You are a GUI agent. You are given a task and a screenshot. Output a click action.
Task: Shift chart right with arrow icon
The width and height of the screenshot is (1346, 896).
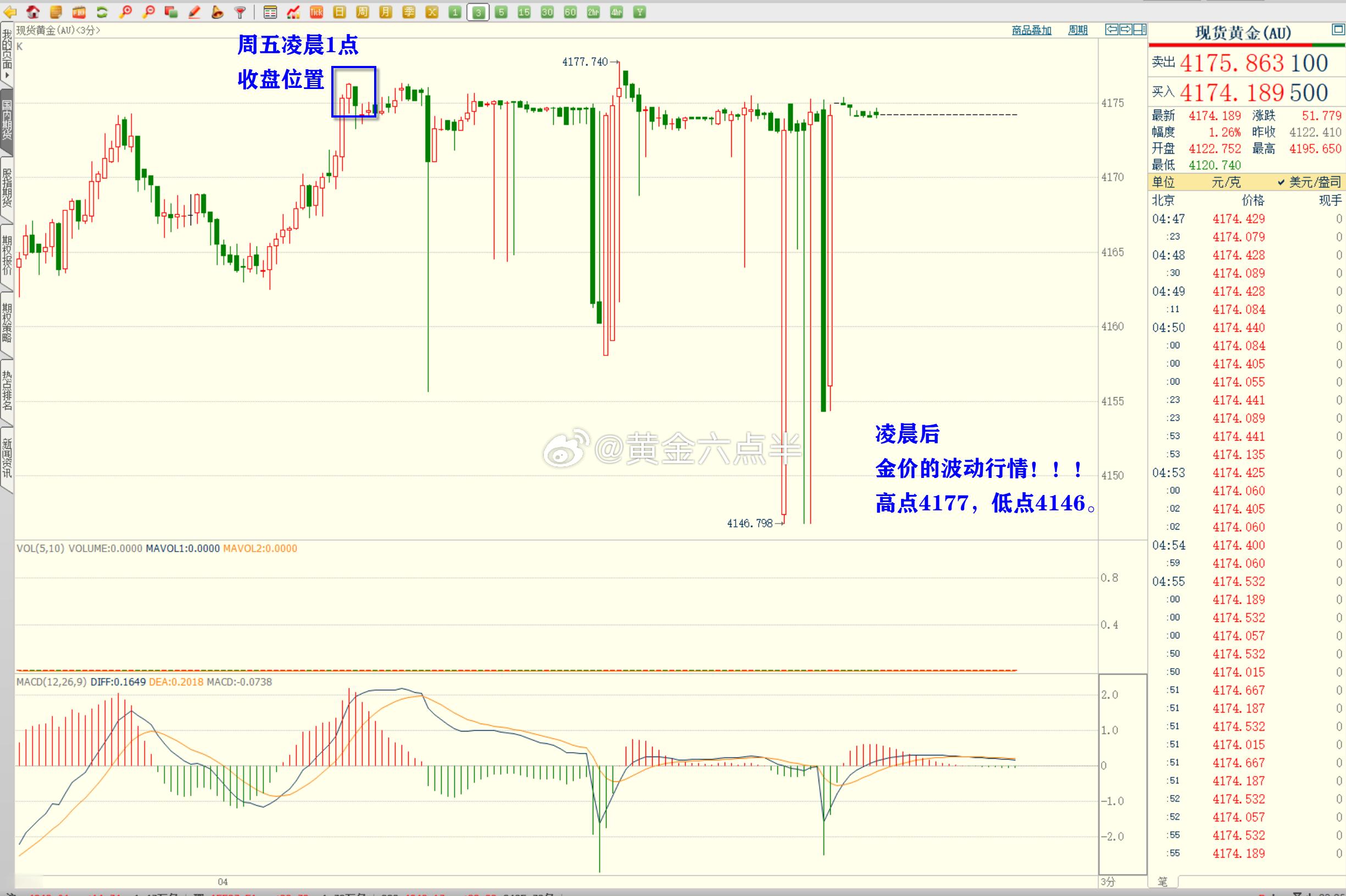[x=1126, y=30]
